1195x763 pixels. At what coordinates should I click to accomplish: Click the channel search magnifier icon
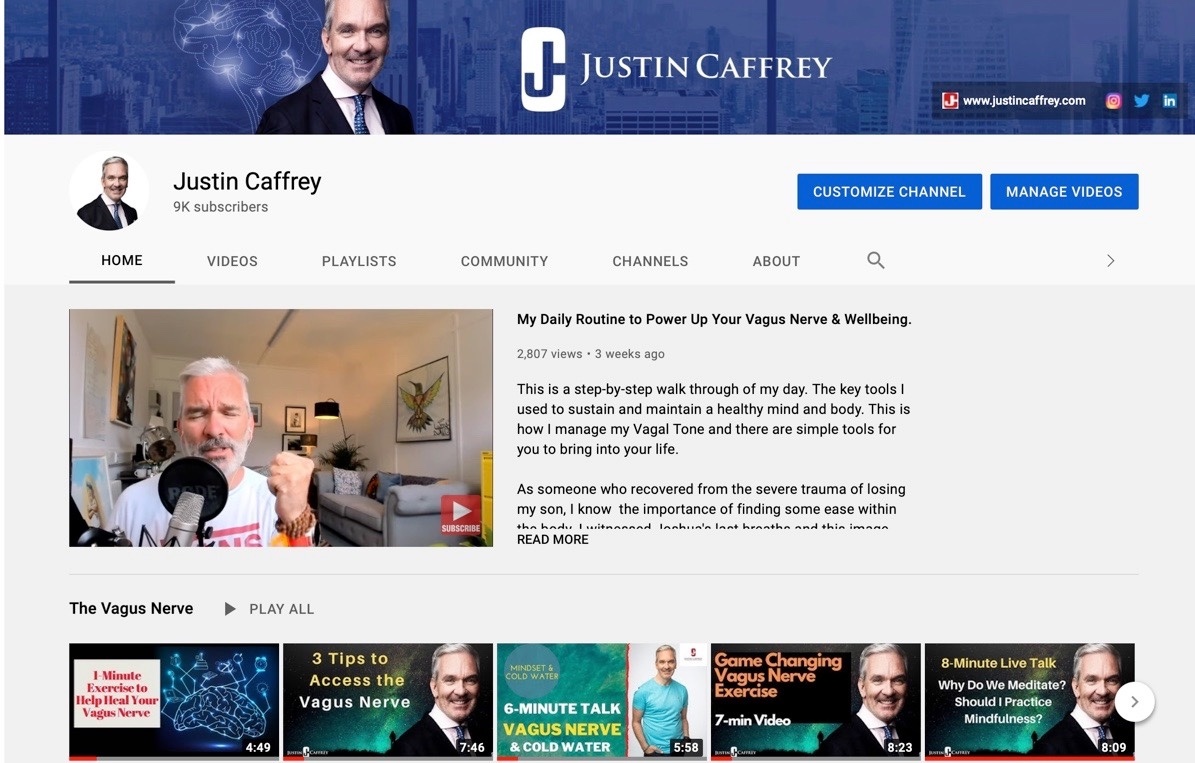coord(876,261)
